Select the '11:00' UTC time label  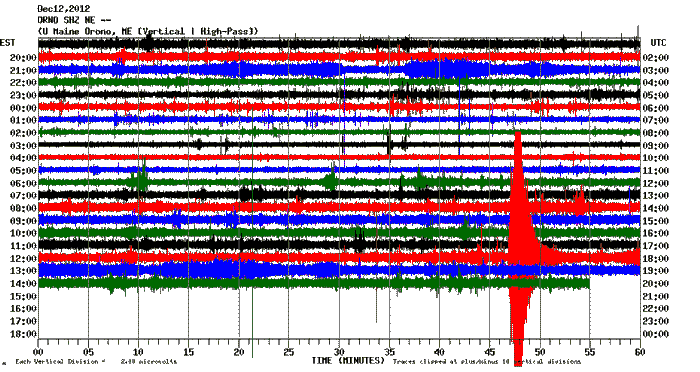[655, 171]
